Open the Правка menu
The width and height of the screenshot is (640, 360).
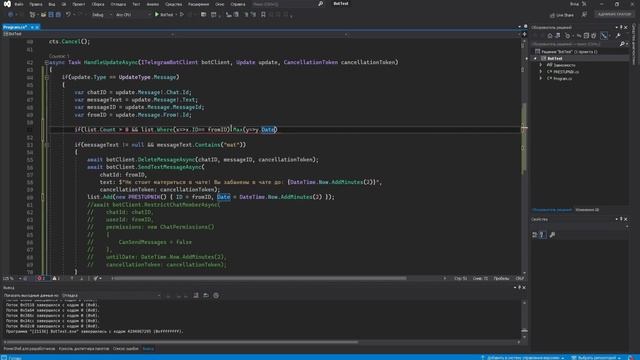(x=36, y=4)
